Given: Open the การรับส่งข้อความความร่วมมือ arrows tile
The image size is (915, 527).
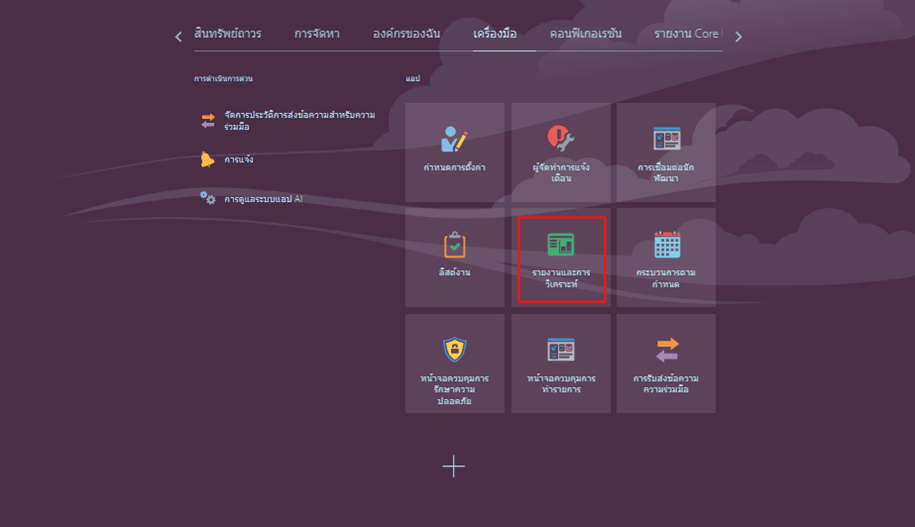Looking at the screenshot, I should tap(666, 362).
